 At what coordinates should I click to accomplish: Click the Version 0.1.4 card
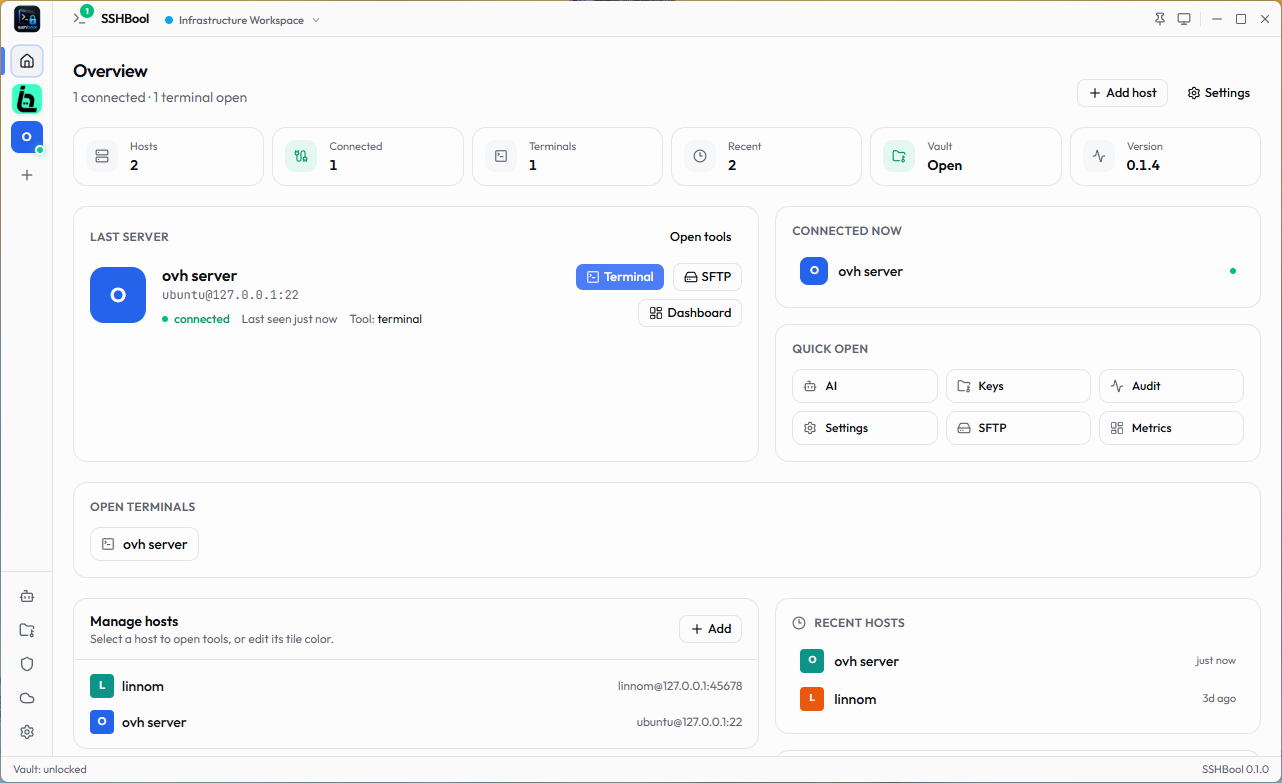pyautogui.click(x=1165, y=156)
